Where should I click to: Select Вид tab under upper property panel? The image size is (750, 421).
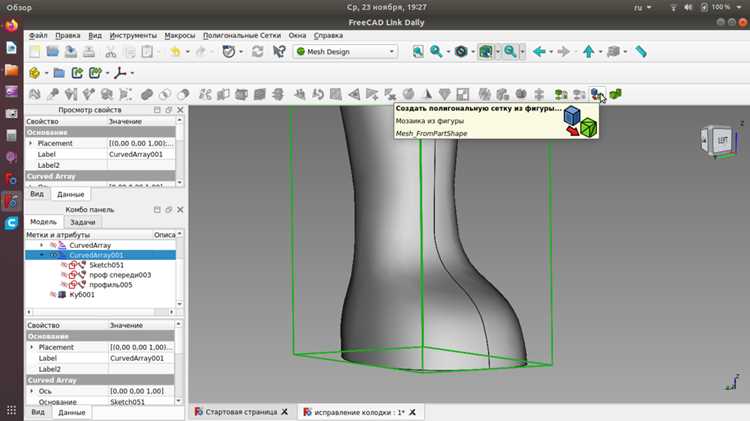[37, 194]
